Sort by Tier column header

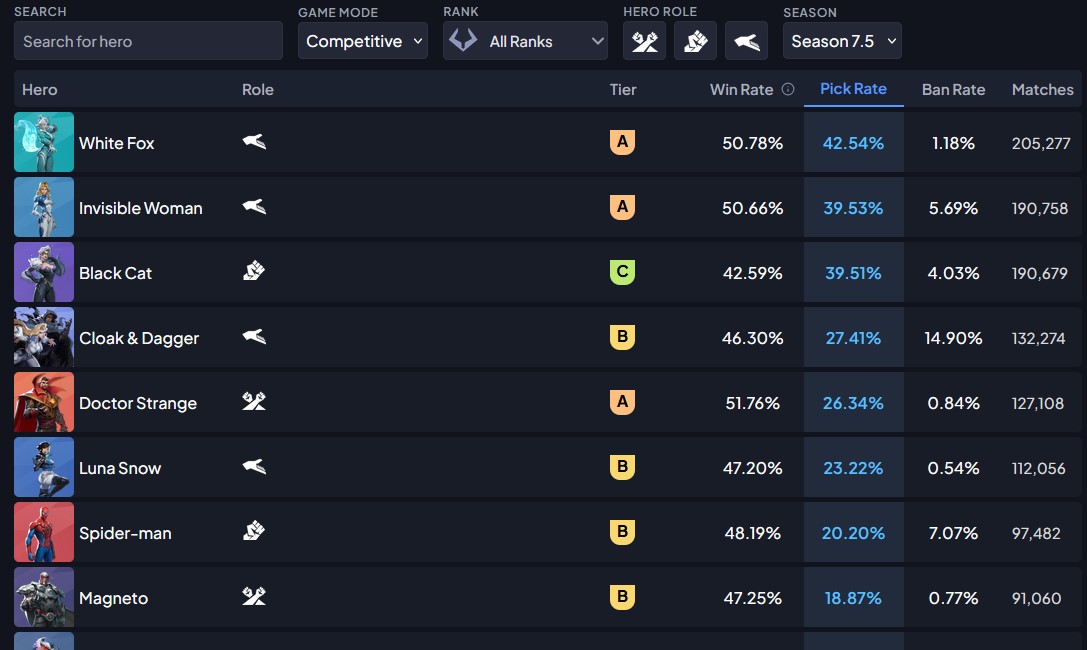coord(623,89)
